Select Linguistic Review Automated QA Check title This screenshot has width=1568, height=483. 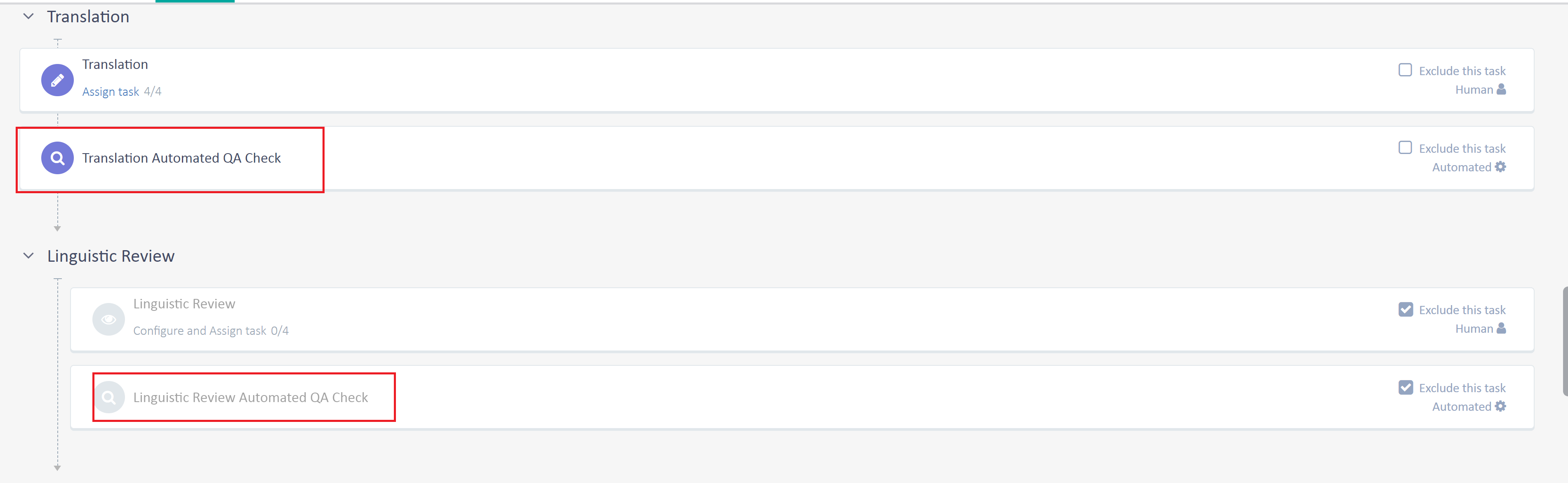tap(251, 398)
